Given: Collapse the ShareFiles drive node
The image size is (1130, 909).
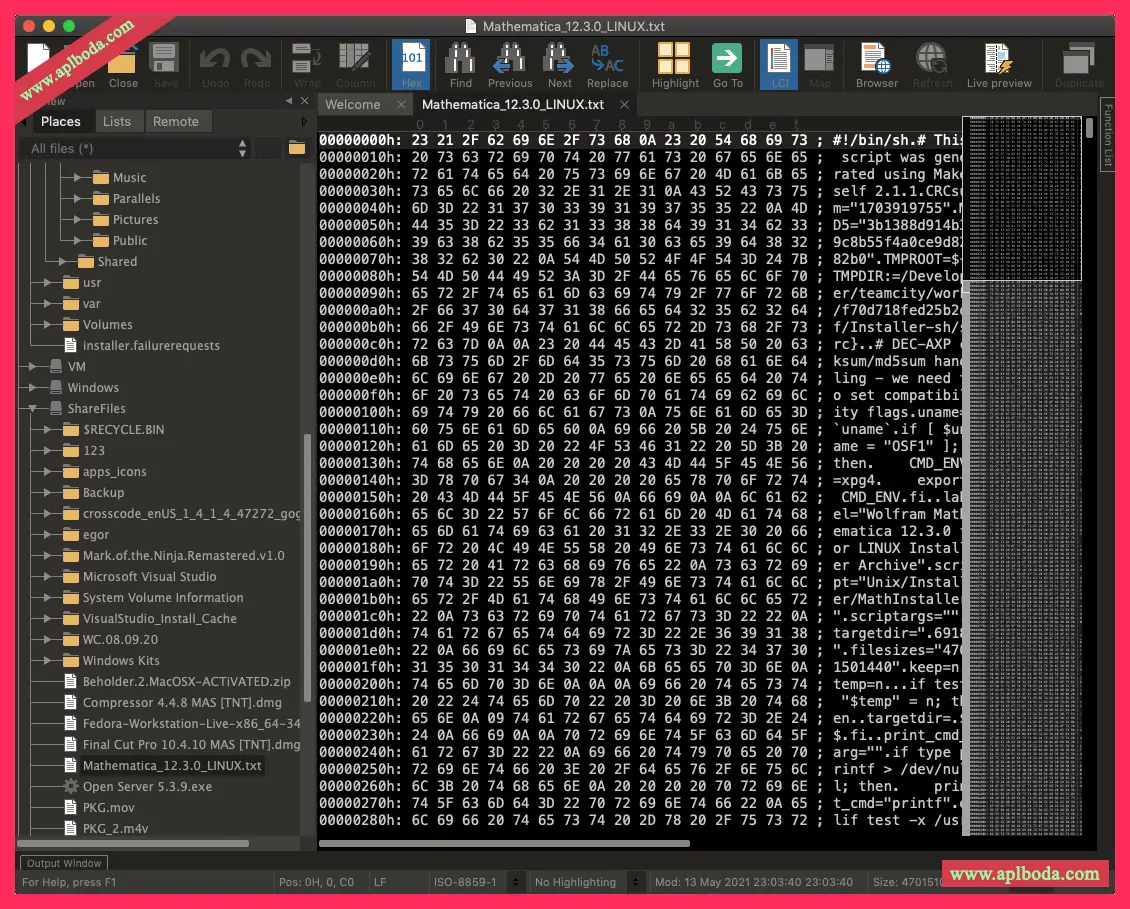Looking at the screenshot, I should (x=32, y=409).
